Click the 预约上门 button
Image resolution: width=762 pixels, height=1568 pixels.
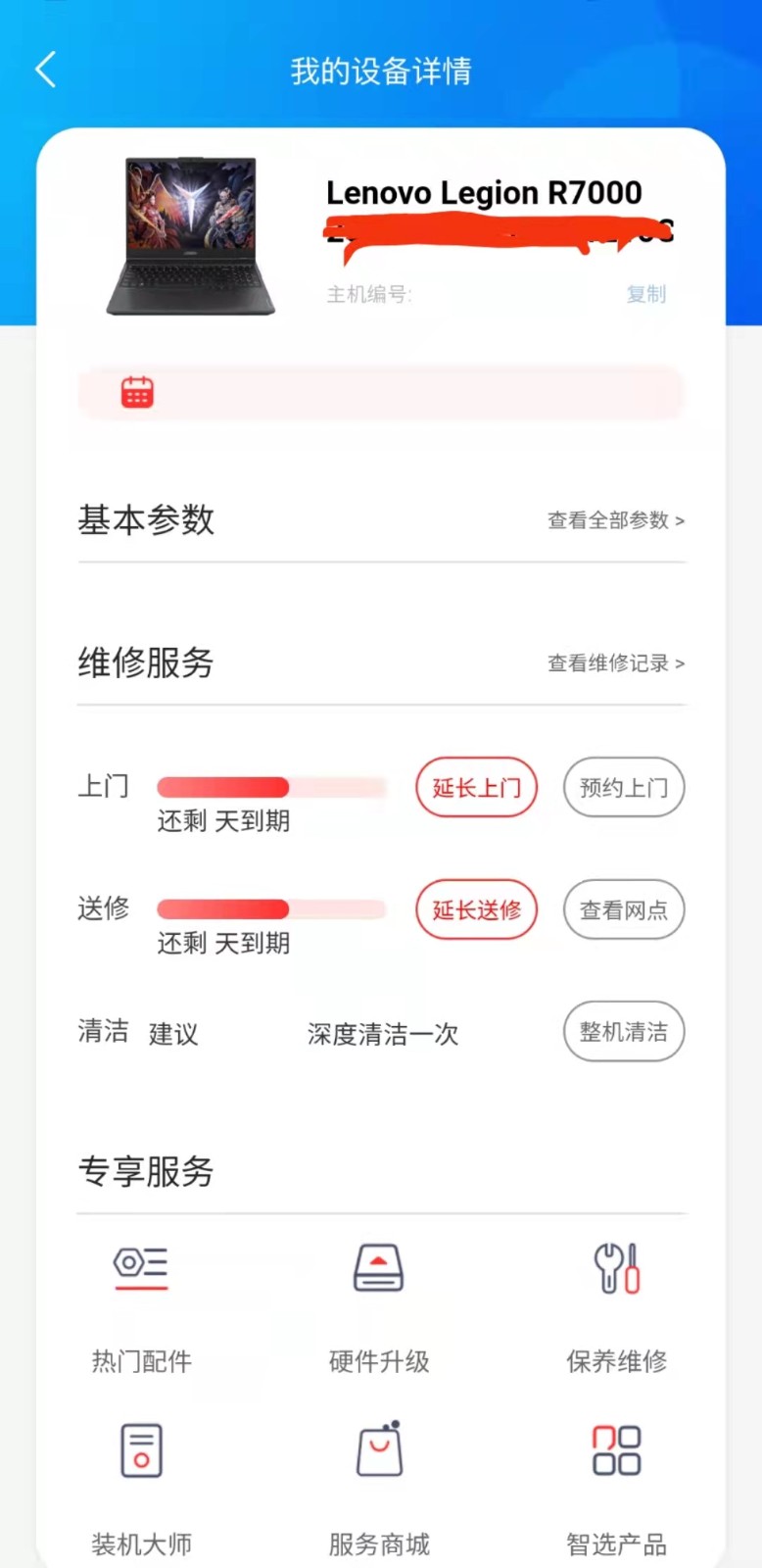coord(624,787)
